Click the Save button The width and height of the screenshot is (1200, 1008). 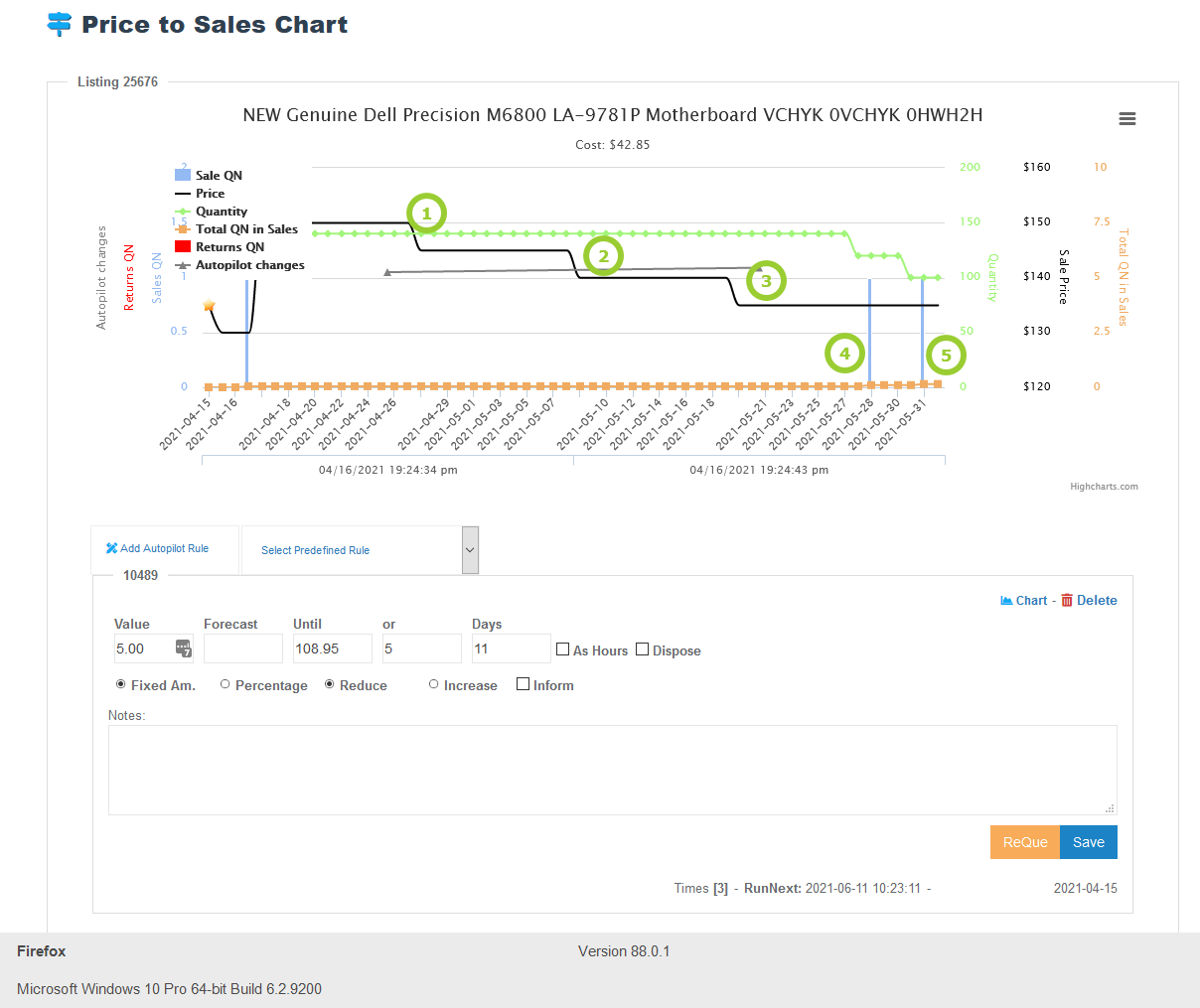[x=1088, y=842]
